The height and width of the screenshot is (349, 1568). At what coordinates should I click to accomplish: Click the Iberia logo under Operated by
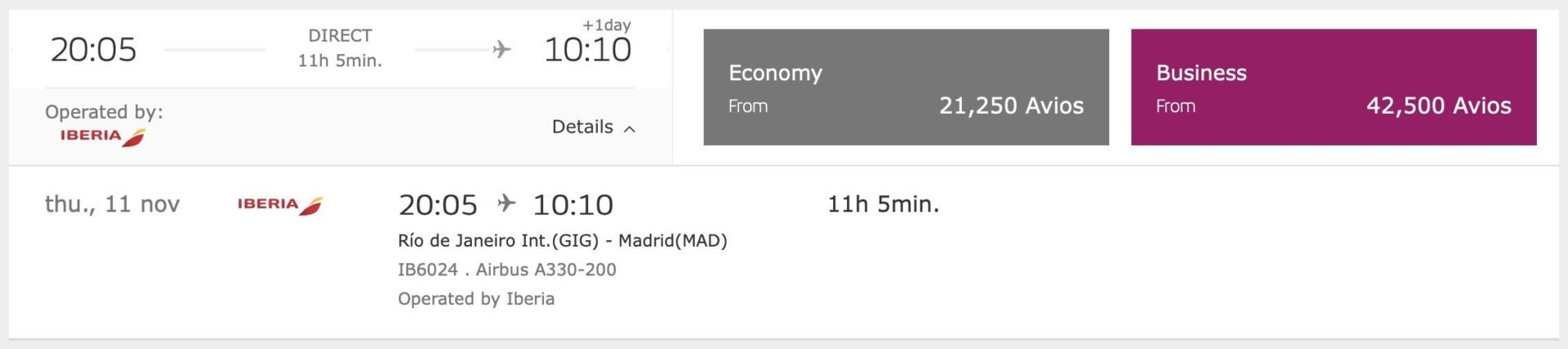coord(103,136)
